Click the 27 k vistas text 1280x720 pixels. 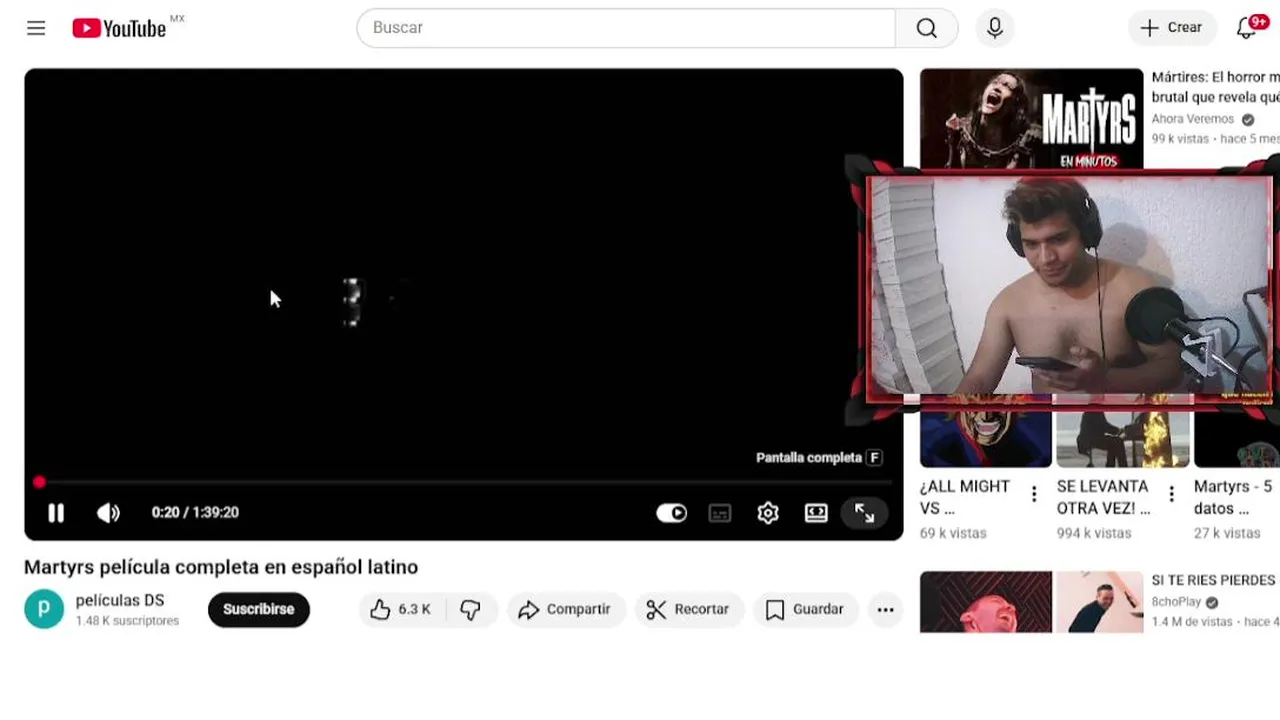pos(1227,533)
